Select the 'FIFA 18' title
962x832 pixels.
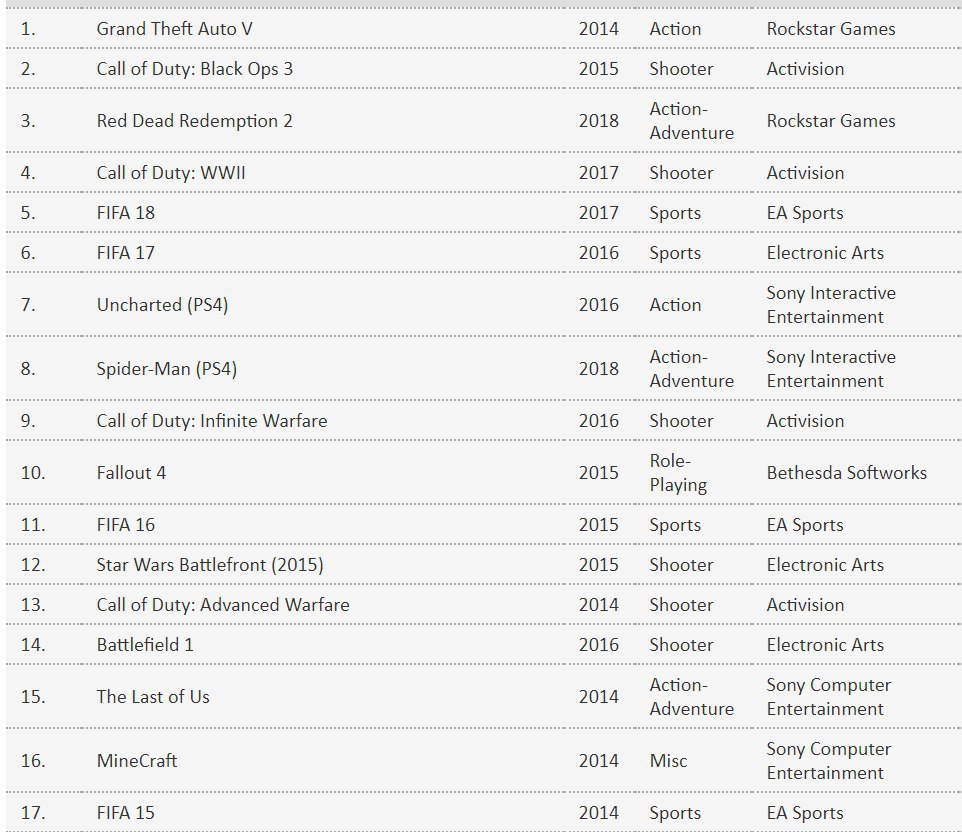(x=126, y=213)
